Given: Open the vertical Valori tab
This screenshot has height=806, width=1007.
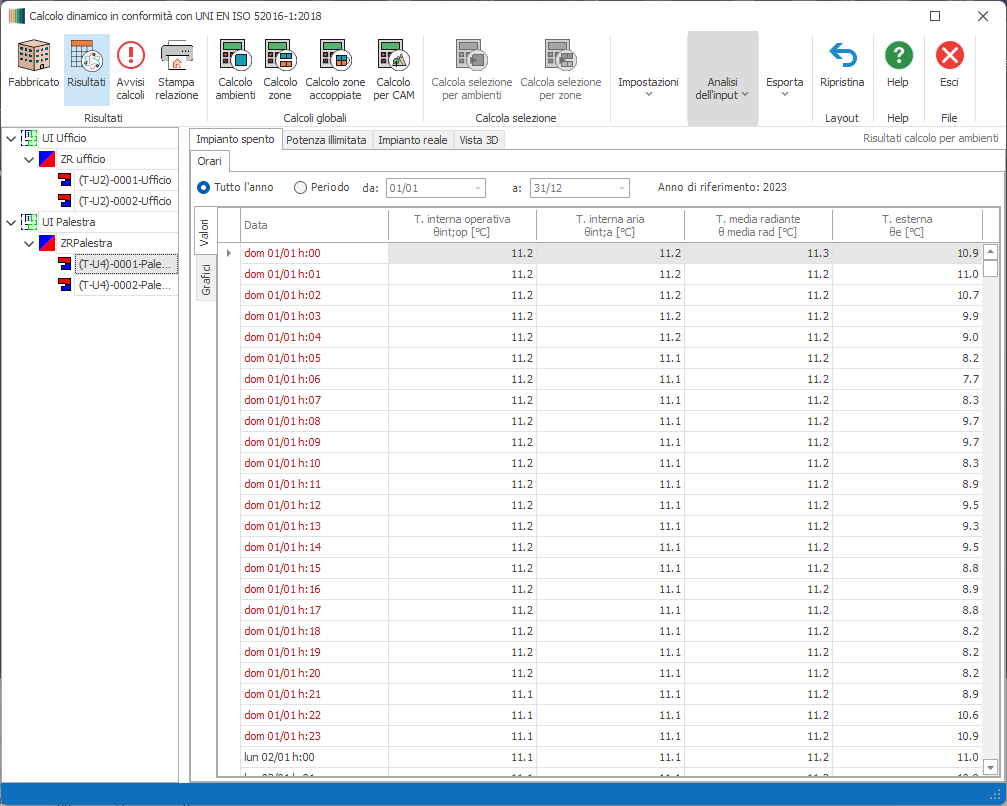Looking at the screenshot, I should point(205,232).
